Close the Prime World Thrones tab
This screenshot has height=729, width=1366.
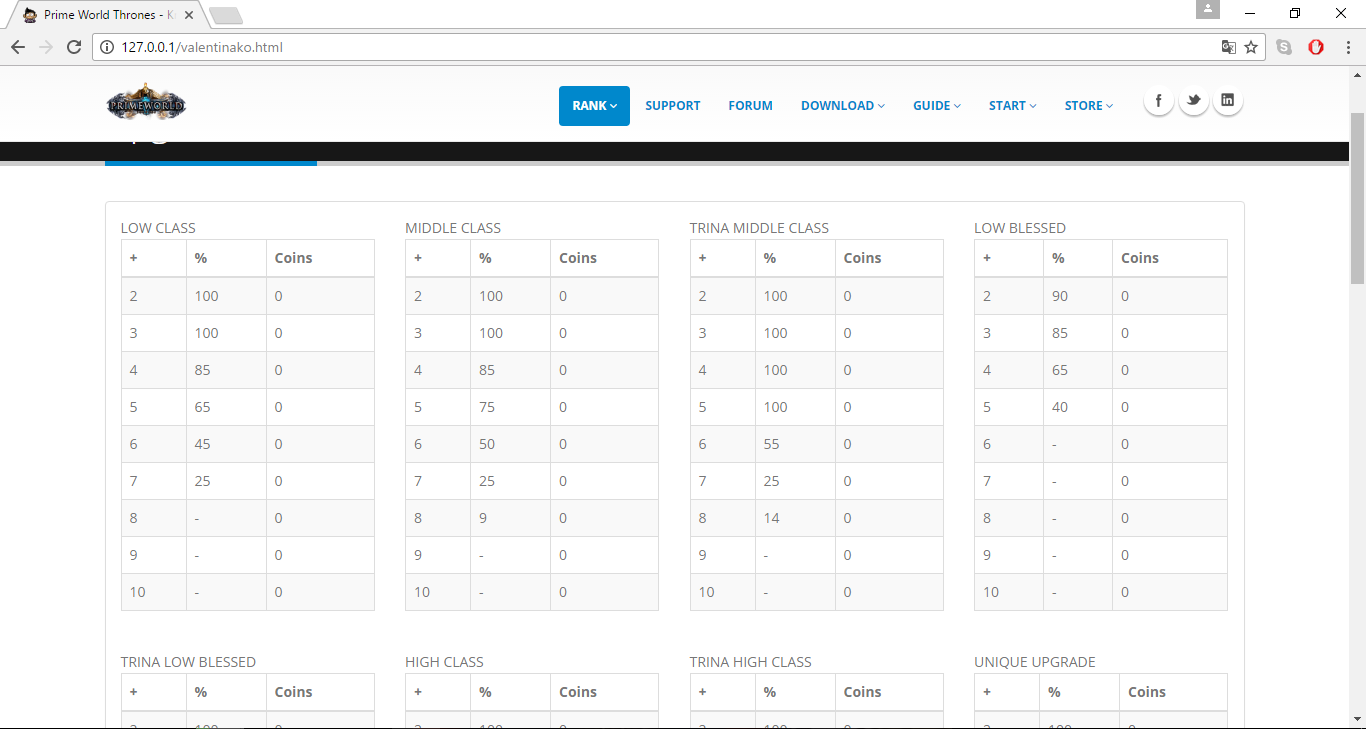click(189, 15)
